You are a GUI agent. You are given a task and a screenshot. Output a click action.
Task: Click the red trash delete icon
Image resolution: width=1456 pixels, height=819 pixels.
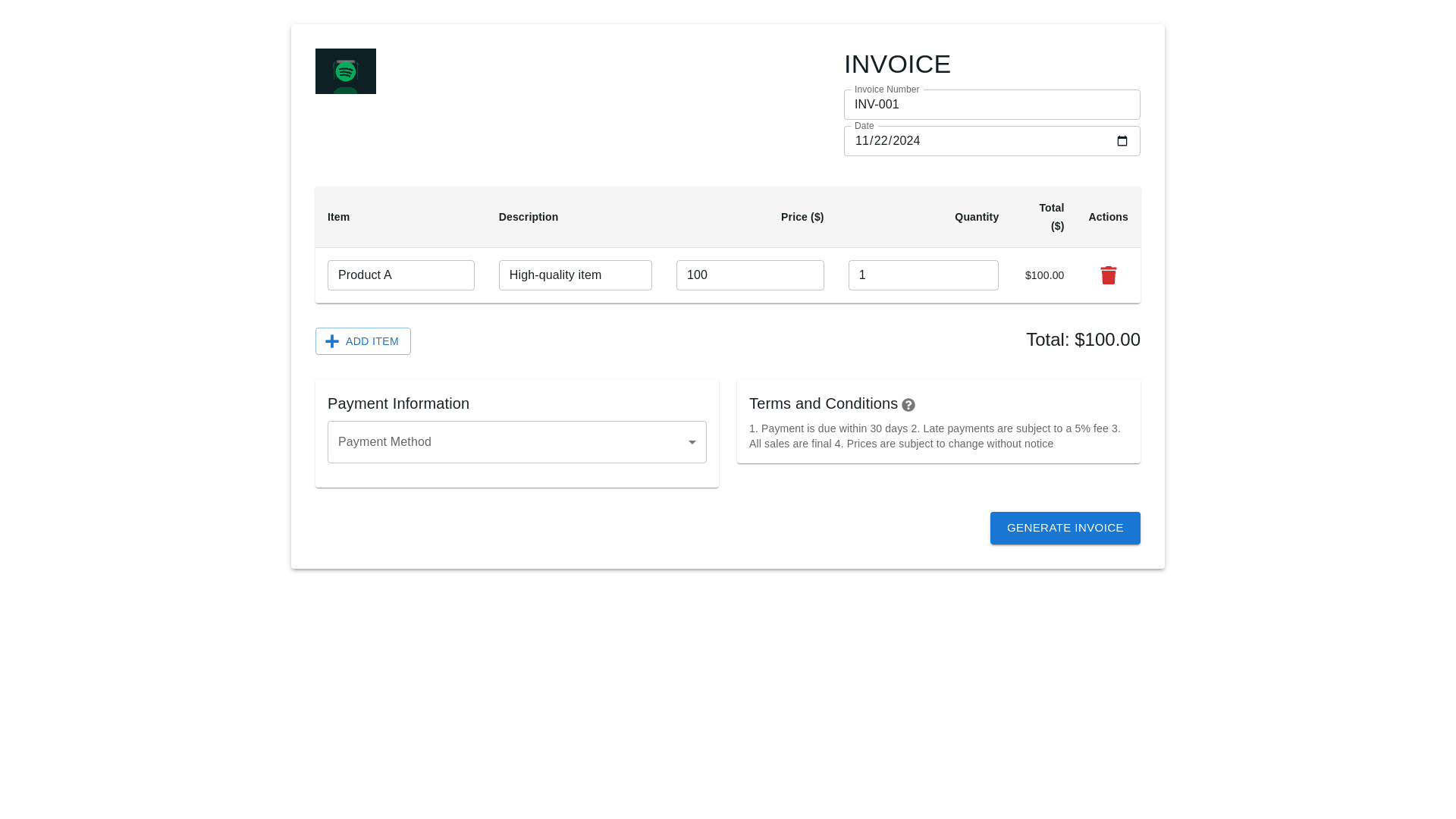coord(1108,275)
